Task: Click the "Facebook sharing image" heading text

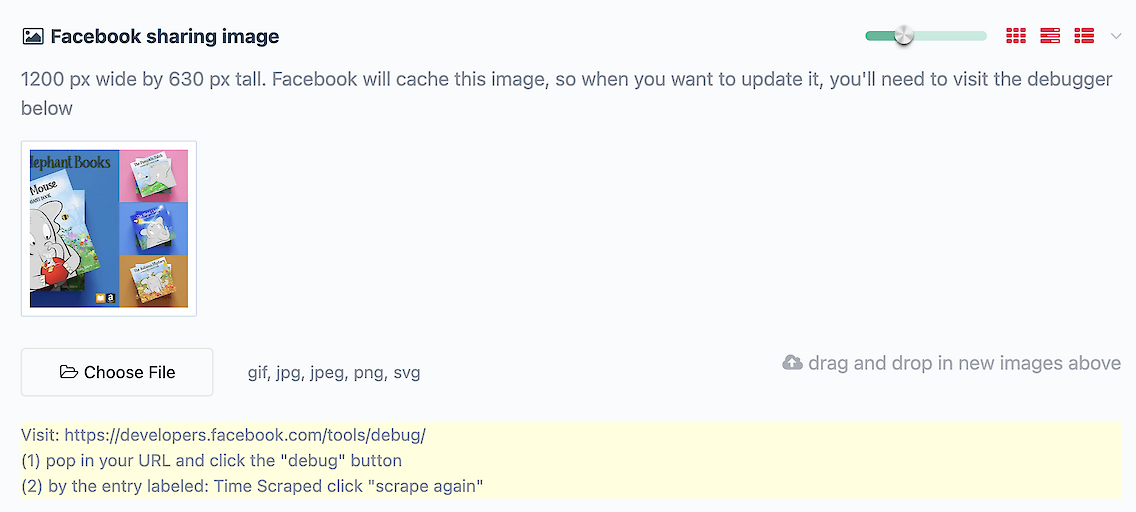Action: pos(165,37)
